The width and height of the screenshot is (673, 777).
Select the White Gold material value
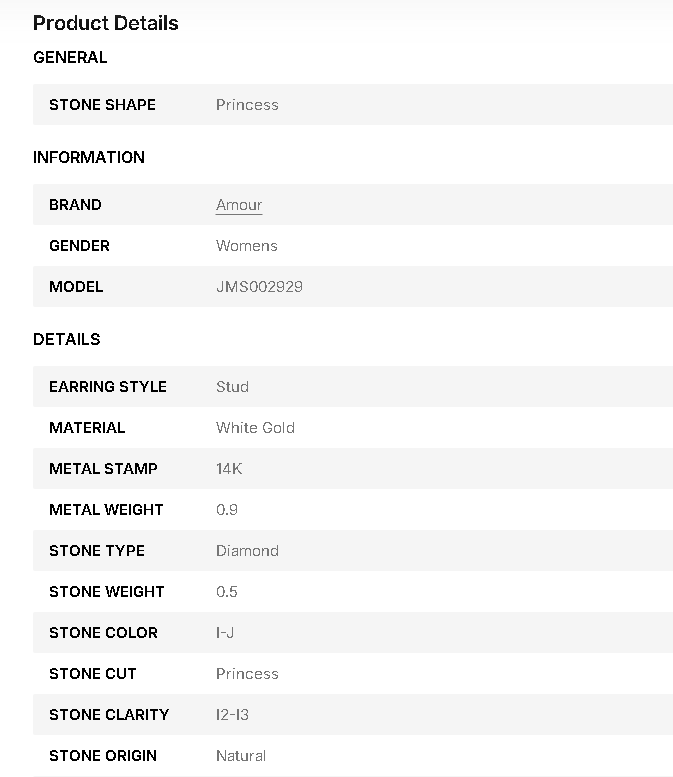click(255, 428)
